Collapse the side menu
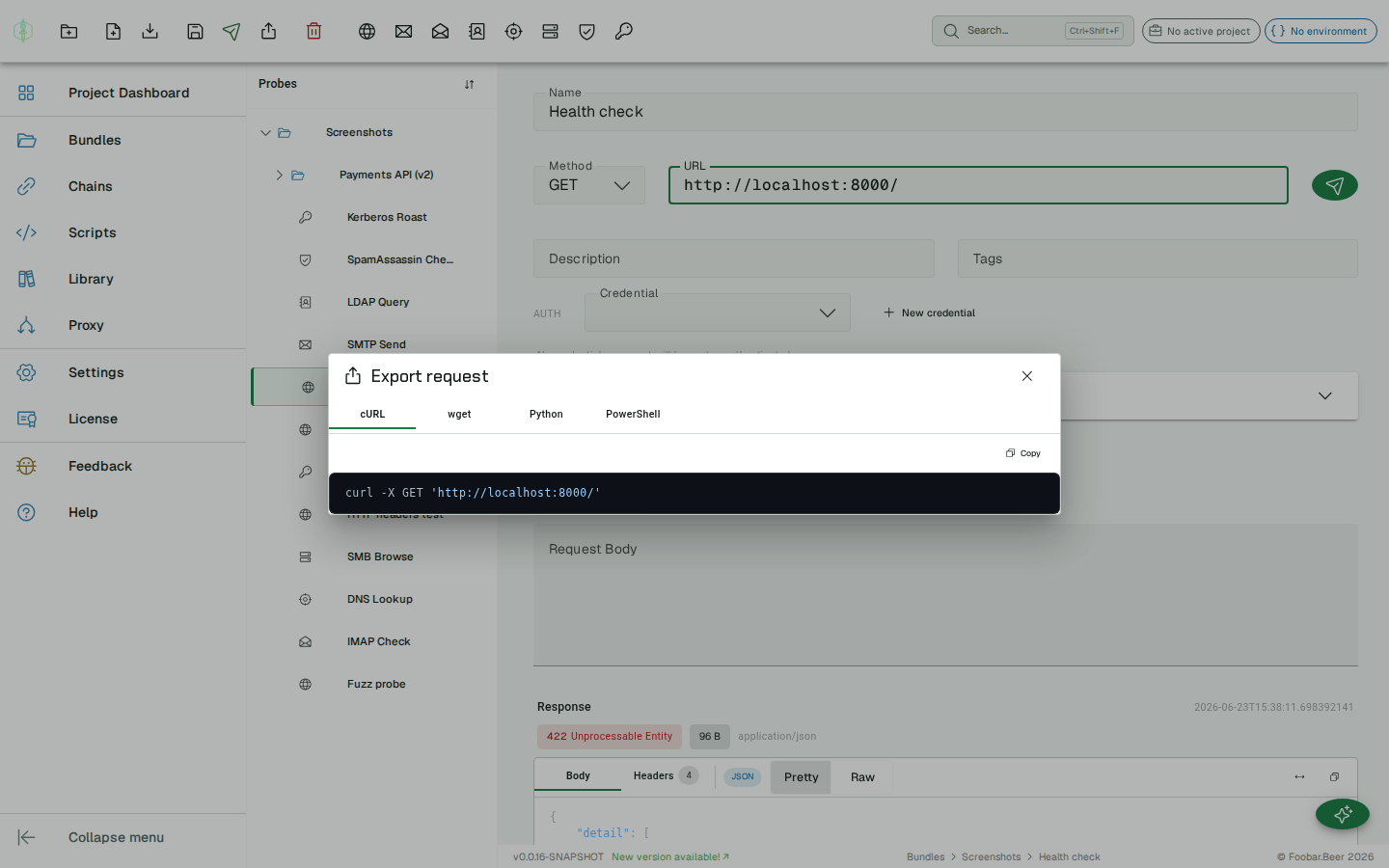The width and height of the screenshot is (1389, 868). click(x=123, y=837)
